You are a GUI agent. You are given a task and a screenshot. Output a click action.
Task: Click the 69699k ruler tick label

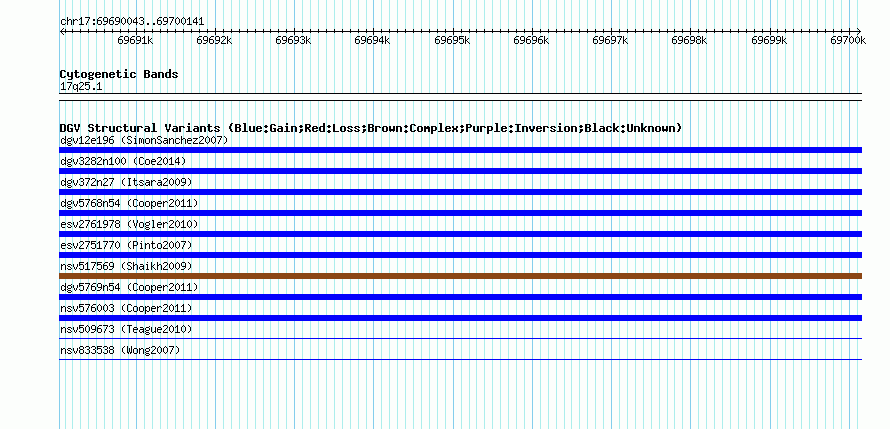click(769, 40)
